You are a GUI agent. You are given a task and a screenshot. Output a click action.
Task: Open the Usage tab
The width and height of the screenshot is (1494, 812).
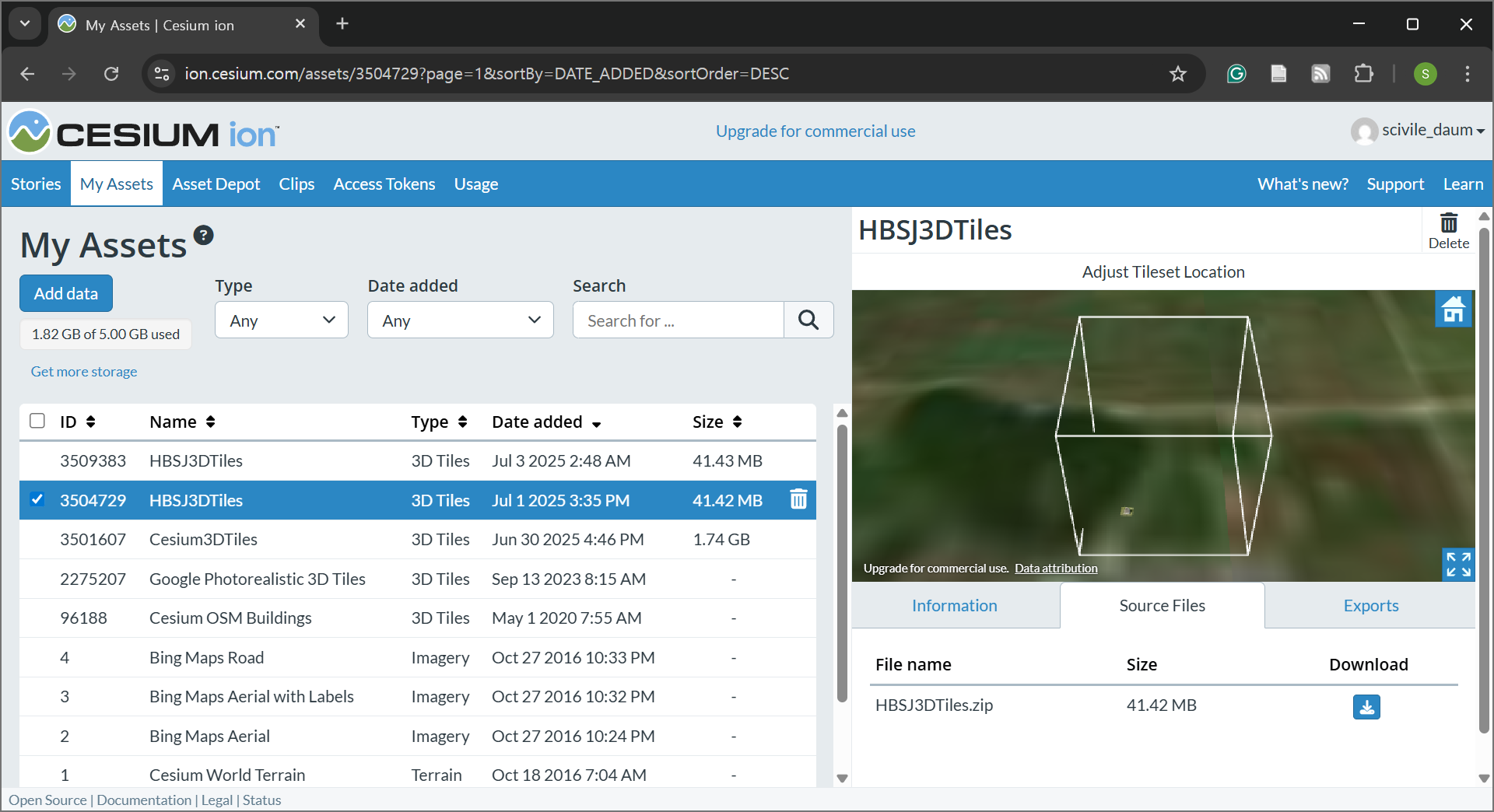[476, 184]
